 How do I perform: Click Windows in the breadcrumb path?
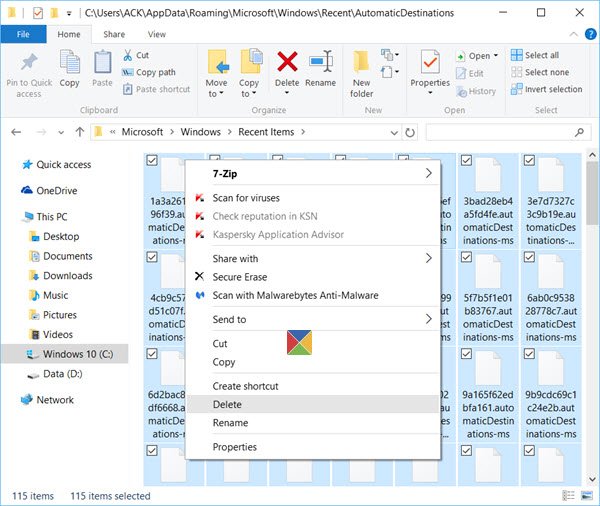point(201,132)
